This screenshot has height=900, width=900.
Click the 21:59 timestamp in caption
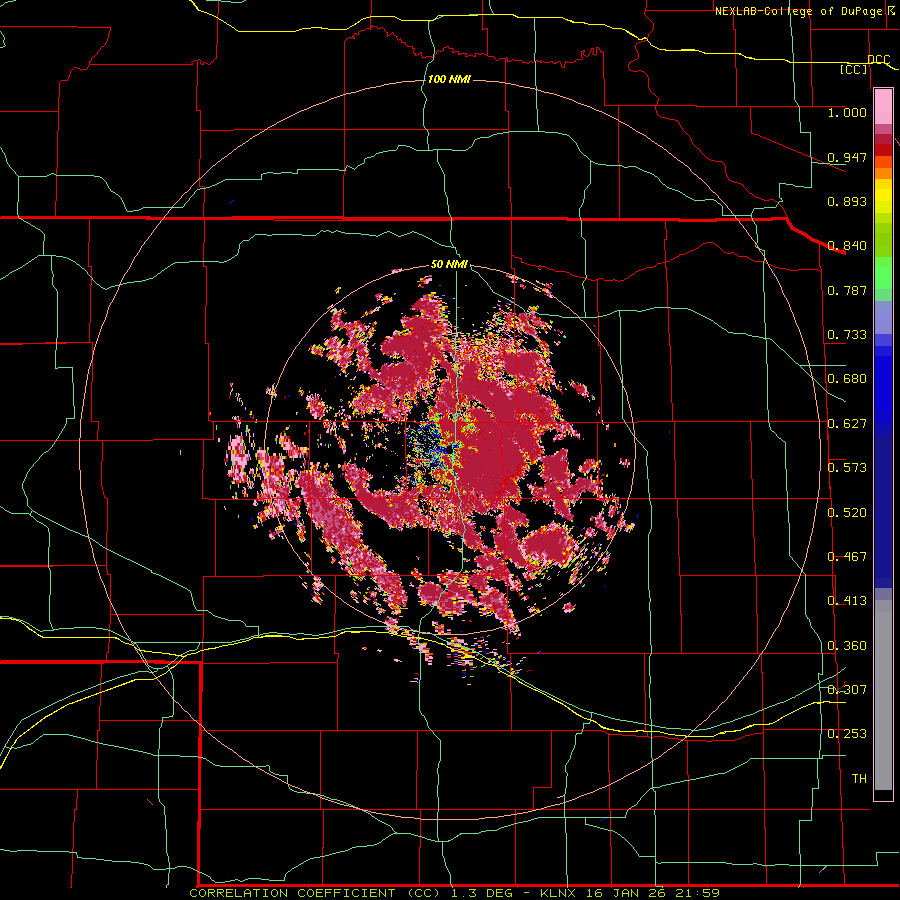coord(699,893)
